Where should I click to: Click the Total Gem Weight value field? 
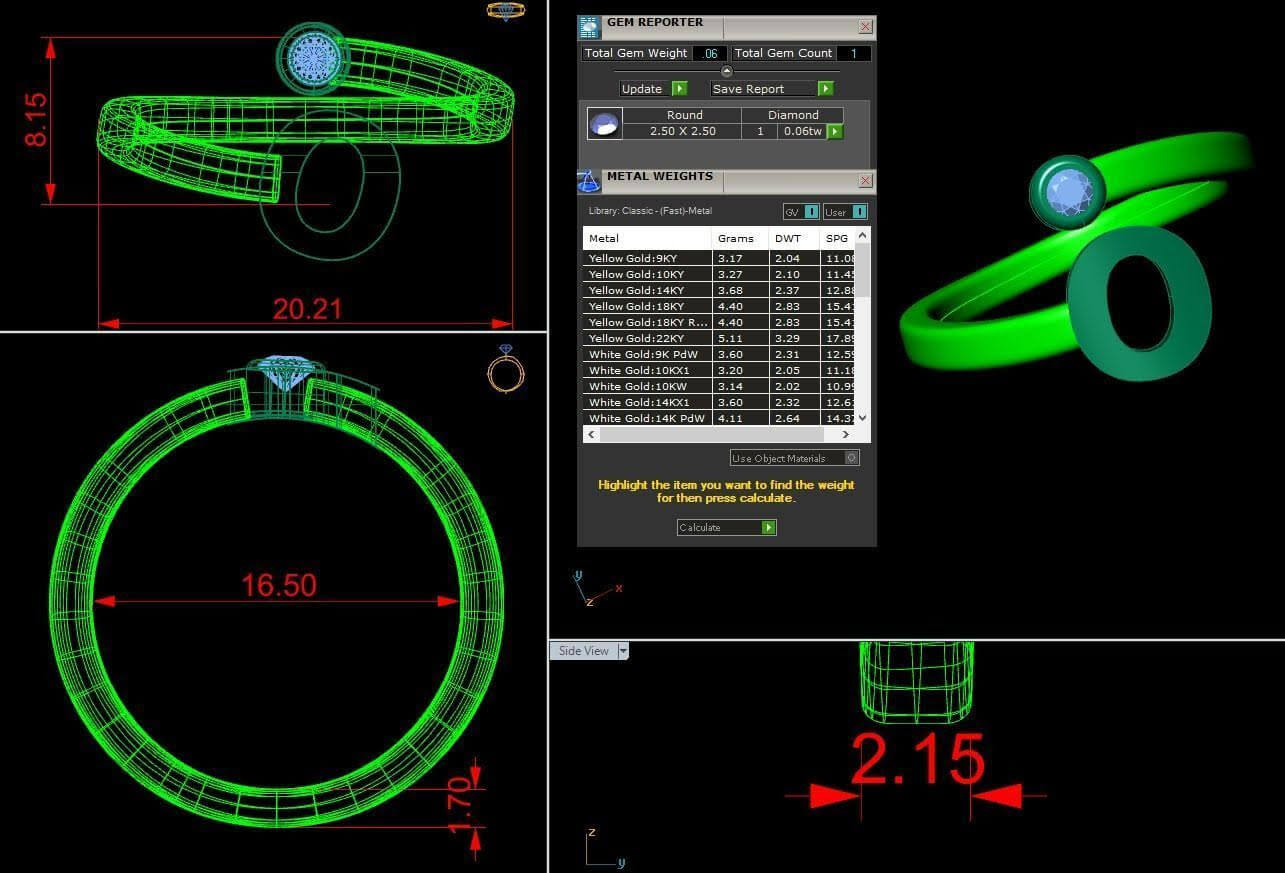click(709, 54)
